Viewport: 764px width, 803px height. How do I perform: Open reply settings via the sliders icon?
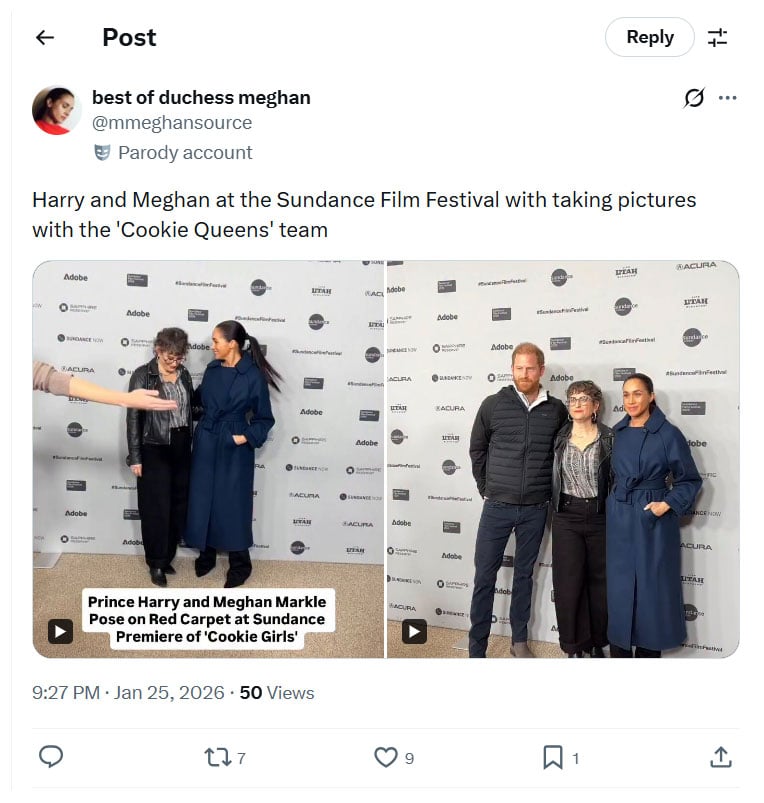coord(718,37)
